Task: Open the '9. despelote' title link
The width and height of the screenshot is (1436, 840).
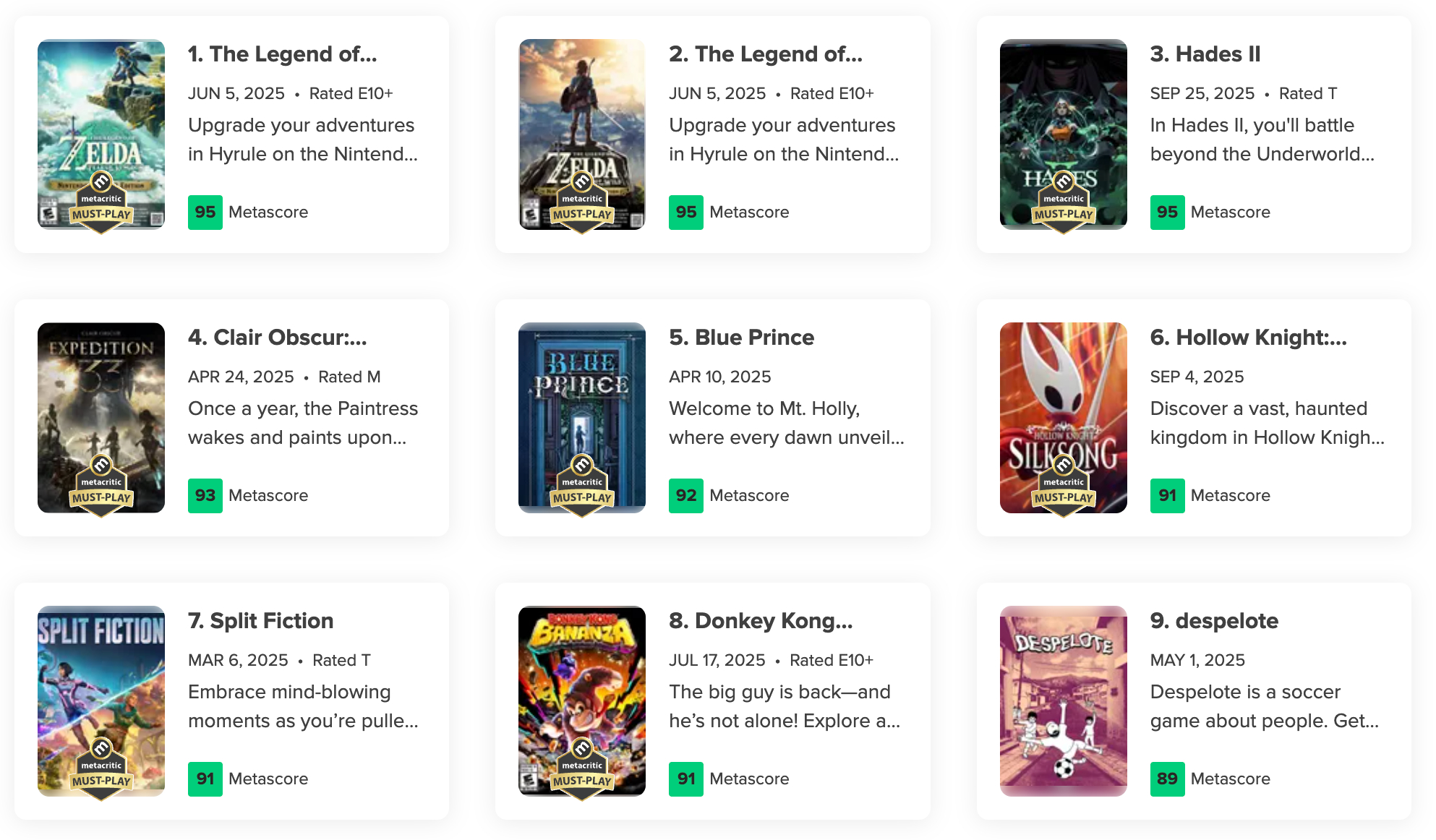Action: tap(1214, 621)
